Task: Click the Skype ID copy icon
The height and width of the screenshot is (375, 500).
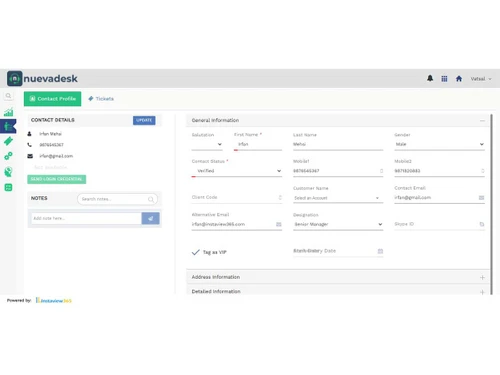Action: point(482,224)
